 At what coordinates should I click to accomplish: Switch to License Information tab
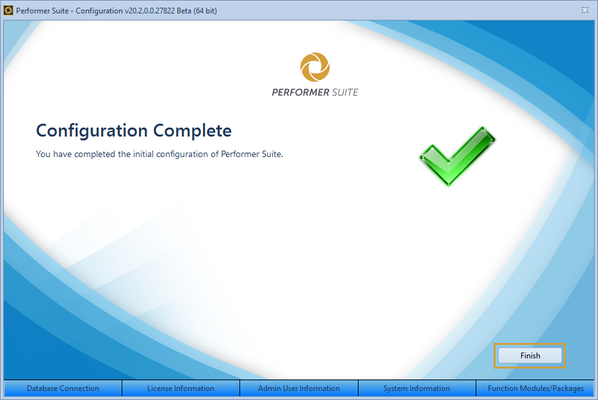point(181,388)
